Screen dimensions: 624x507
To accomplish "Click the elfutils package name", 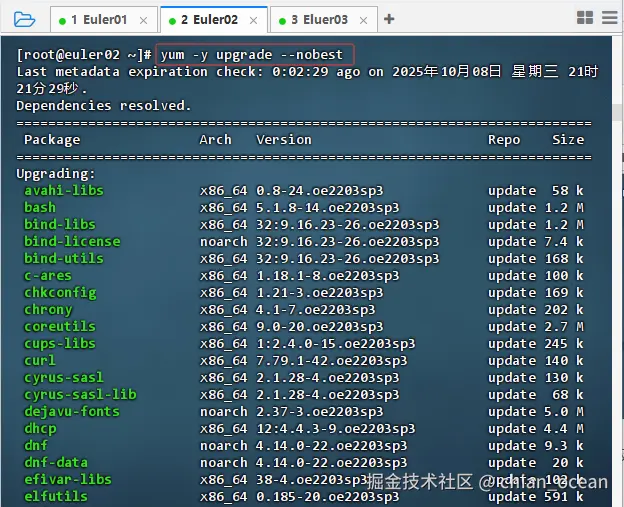I will click(56, 496).
